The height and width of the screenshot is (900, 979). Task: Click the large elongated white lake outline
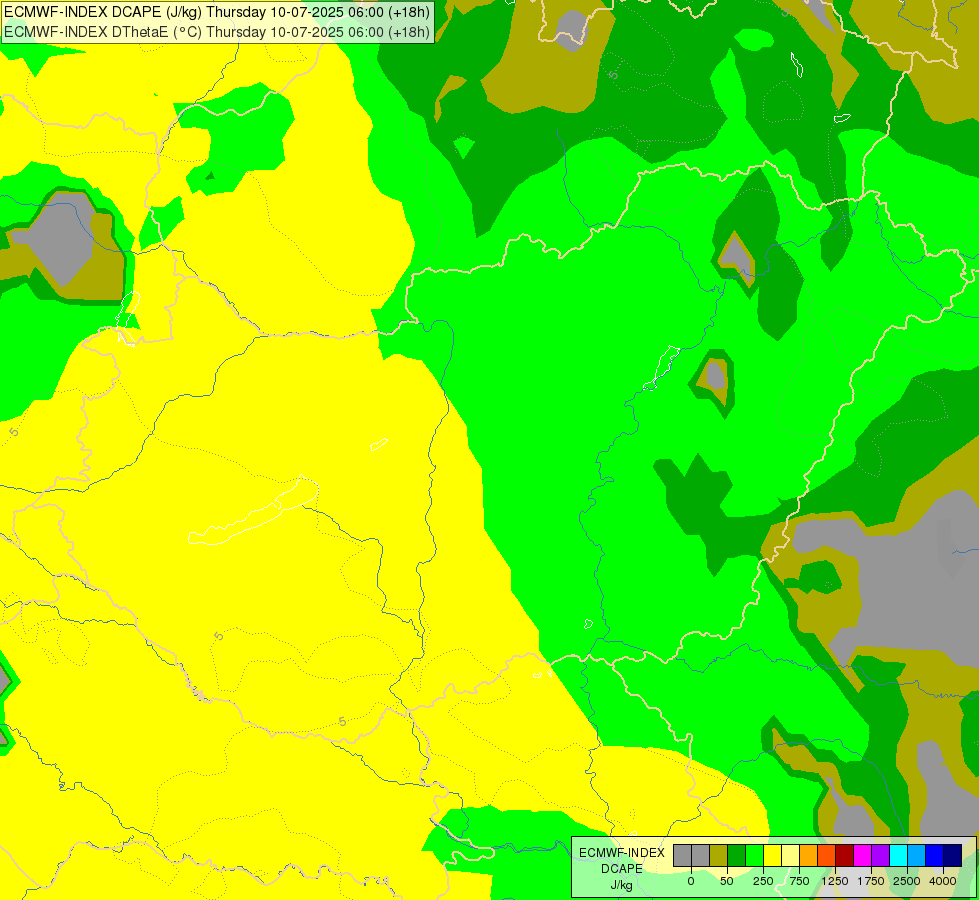click(x=253, y=510)
